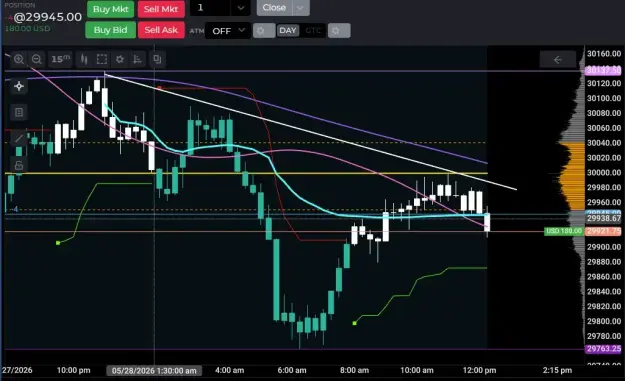Activate the crosshair cursor tool
The height and width of the screenshot is (381, 625).
click(x=19, y=86)
